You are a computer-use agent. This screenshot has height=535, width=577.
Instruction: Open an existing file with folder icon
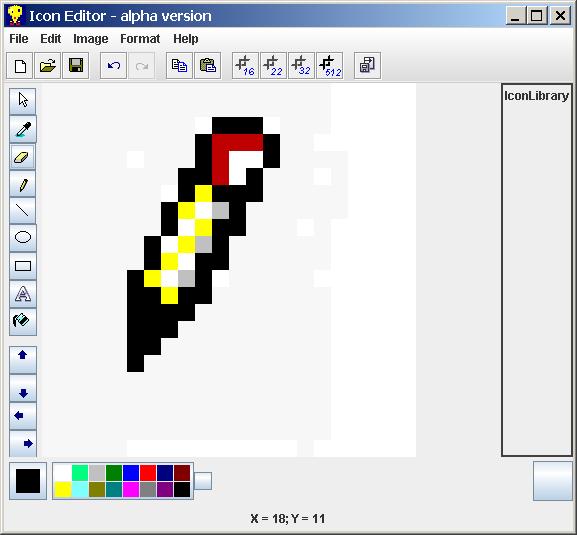(48, 66)
